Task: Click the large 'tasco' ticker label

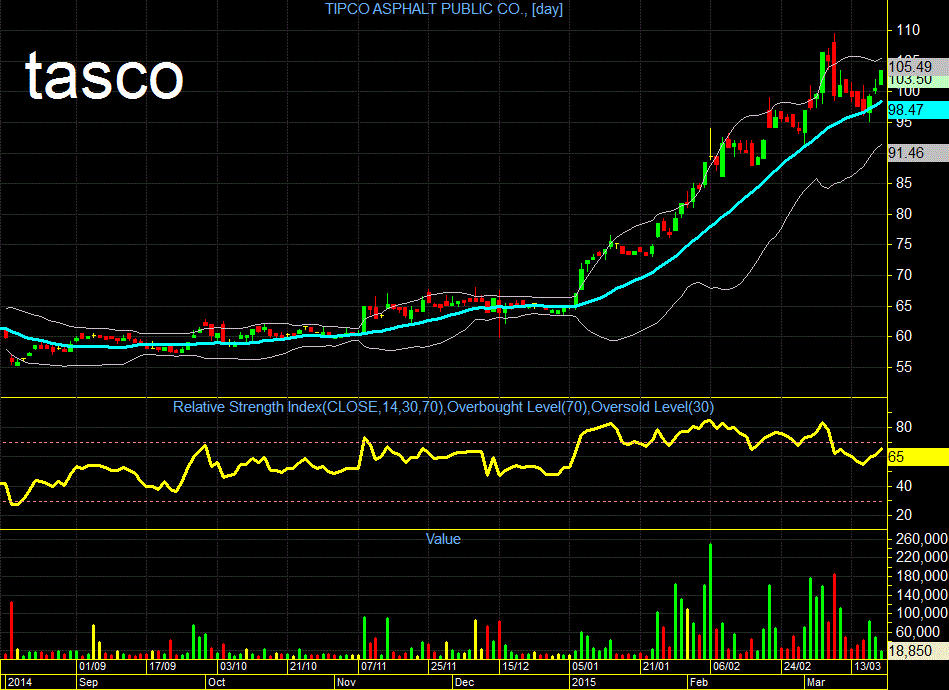Action: coord(104,76)
